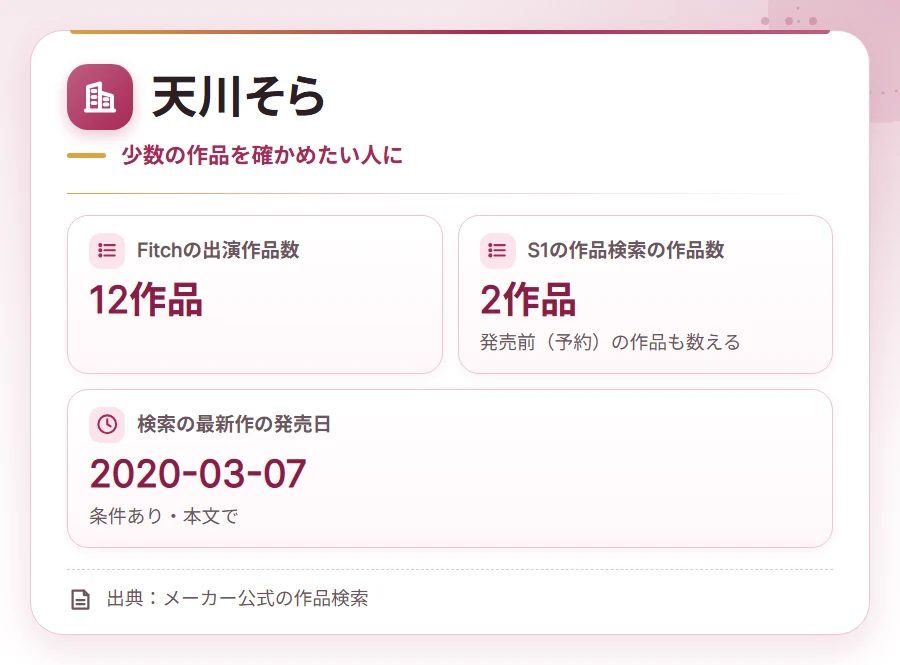
Task: Click the three decorative dots at the top right
Action: [789, 21]
